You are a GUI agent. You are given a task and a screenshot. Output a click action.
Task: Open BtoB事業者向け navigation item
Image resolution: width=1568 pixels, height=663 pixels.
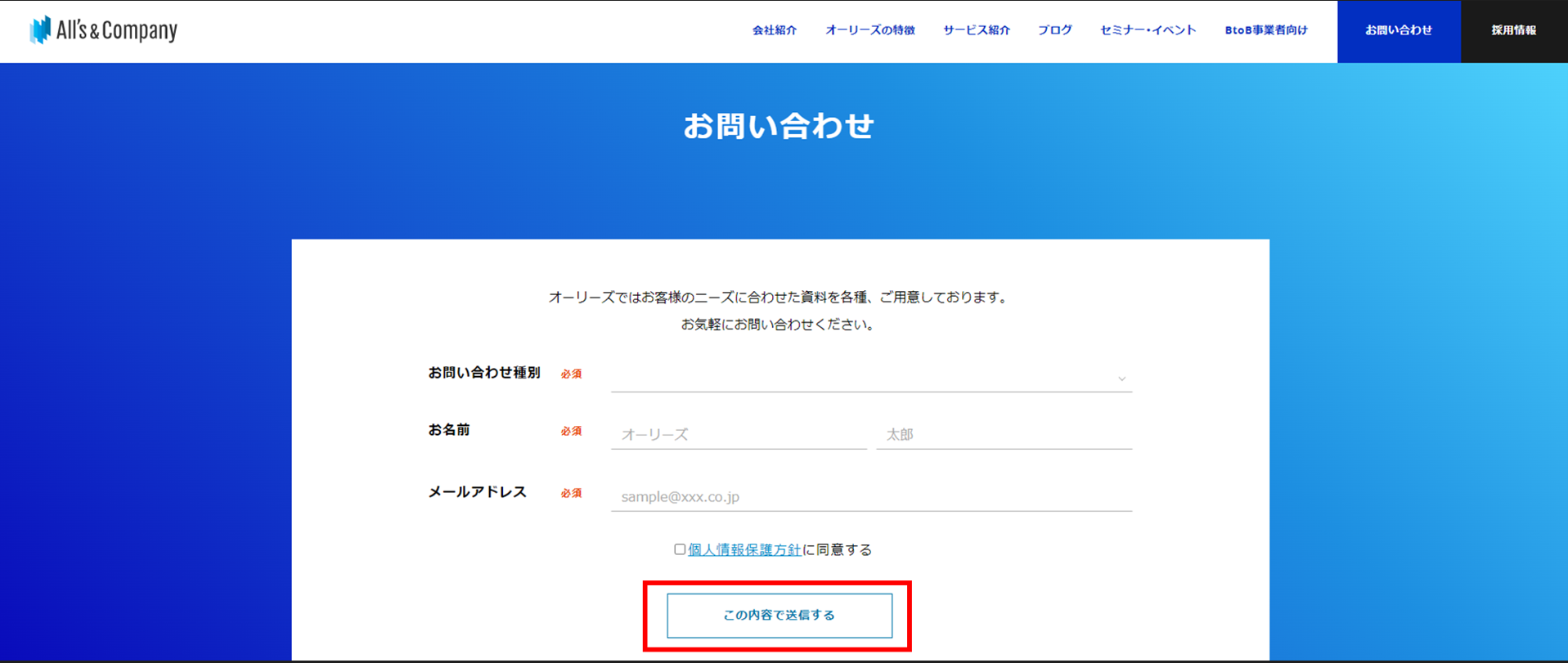pos(1266,30)
